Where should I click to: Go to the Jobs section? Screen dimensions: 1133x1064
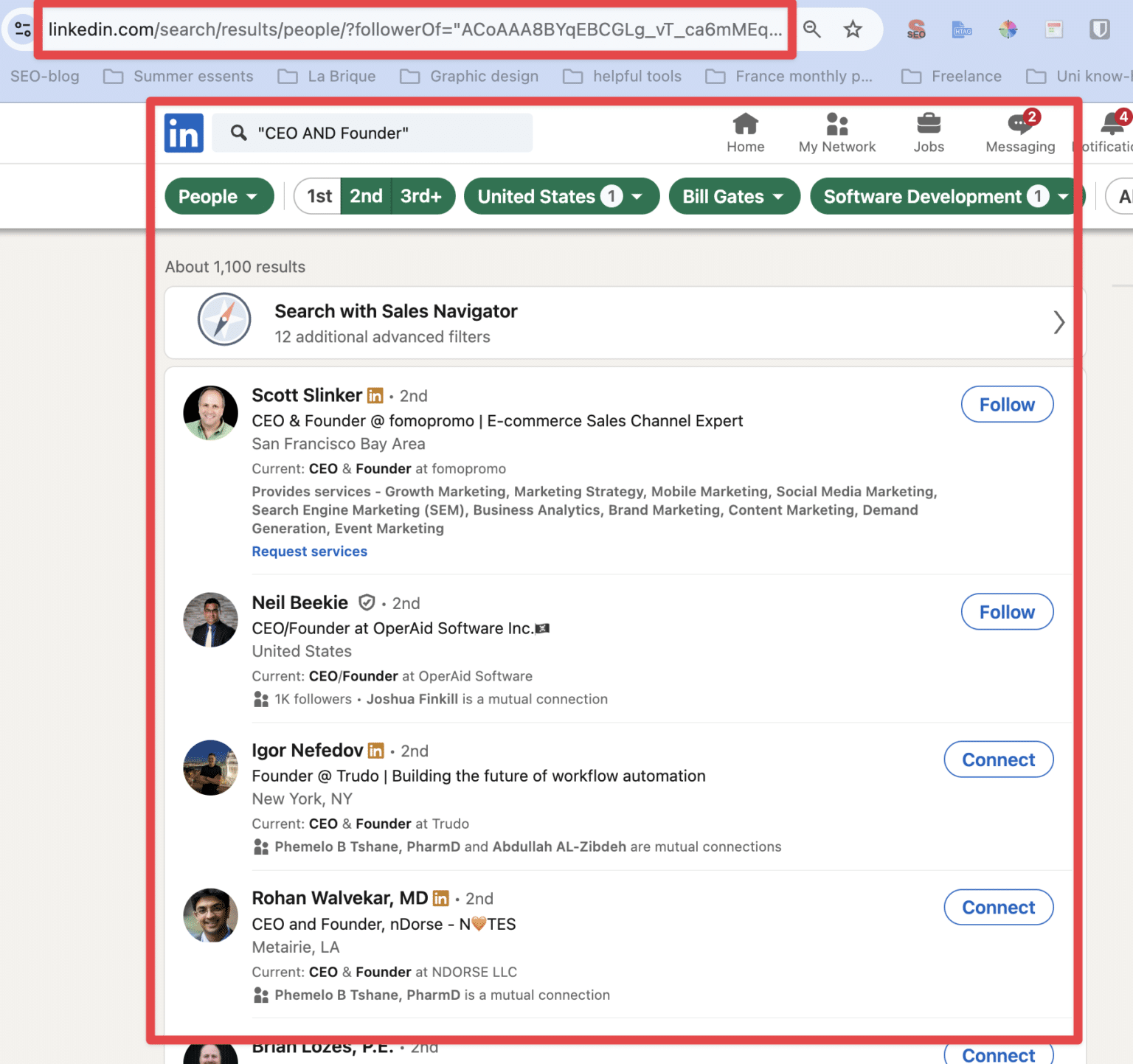pyautogui.click(x=929, y=133)
